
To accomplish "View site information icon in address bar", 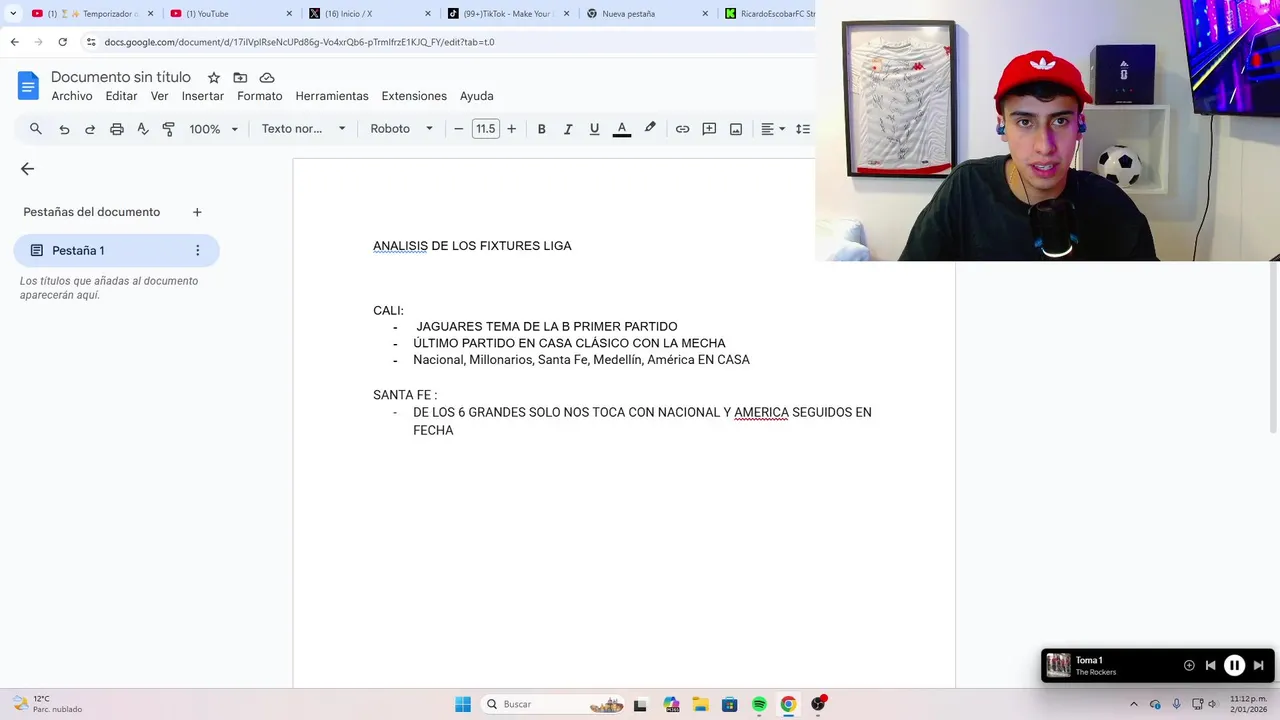I will point(91,42).
